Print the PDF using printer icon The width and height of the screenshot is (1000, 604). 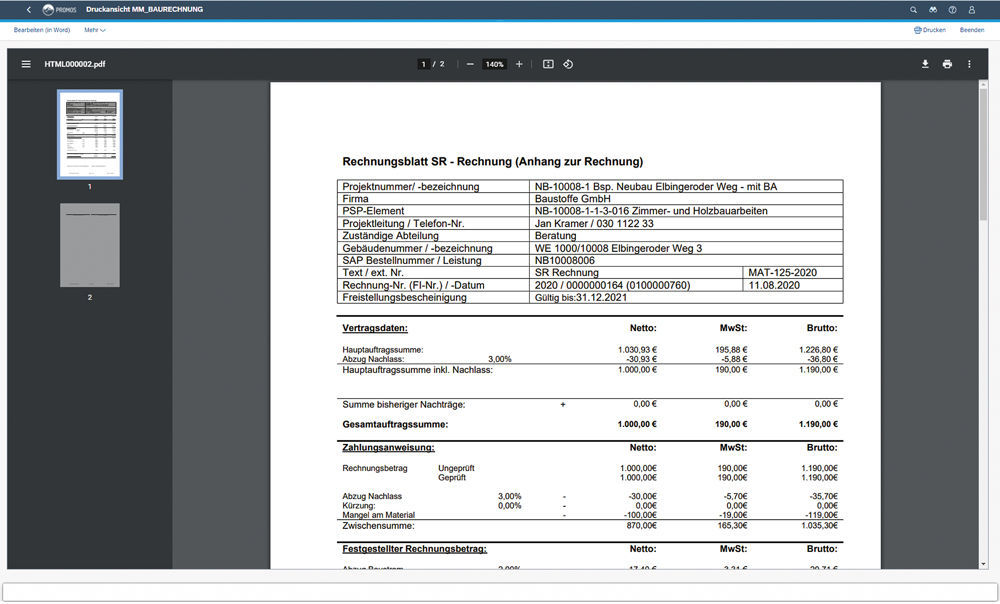[x=947, y=64]
